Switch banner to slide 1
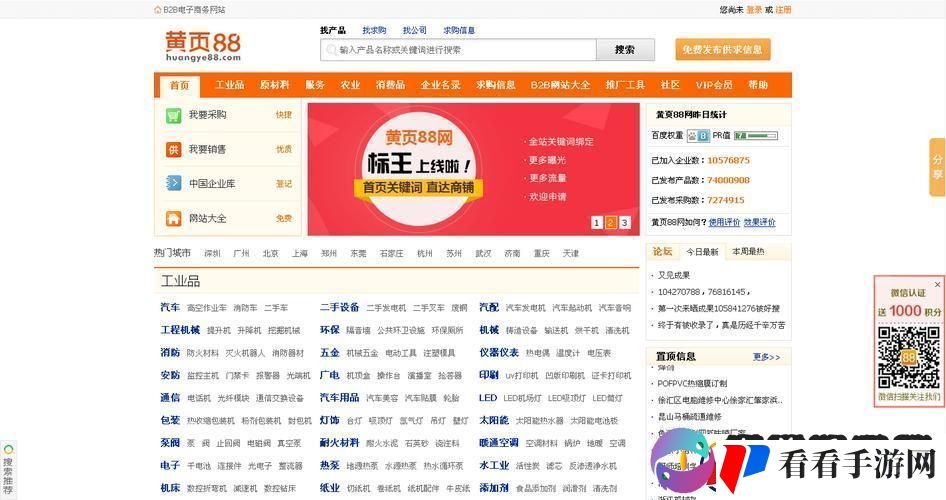The height and width of the screenshot is (500, 946). tap(596, 223)
